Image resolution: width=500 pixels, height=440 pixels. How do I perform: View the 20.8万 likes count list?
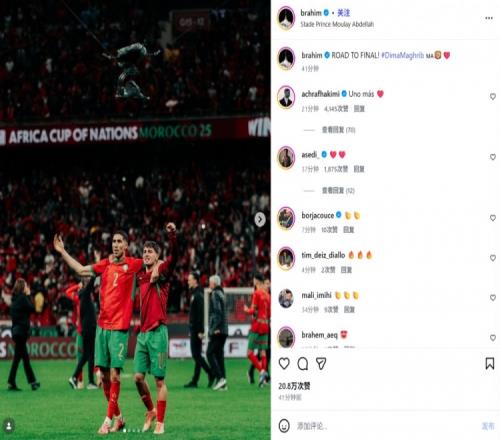point(294,386)
